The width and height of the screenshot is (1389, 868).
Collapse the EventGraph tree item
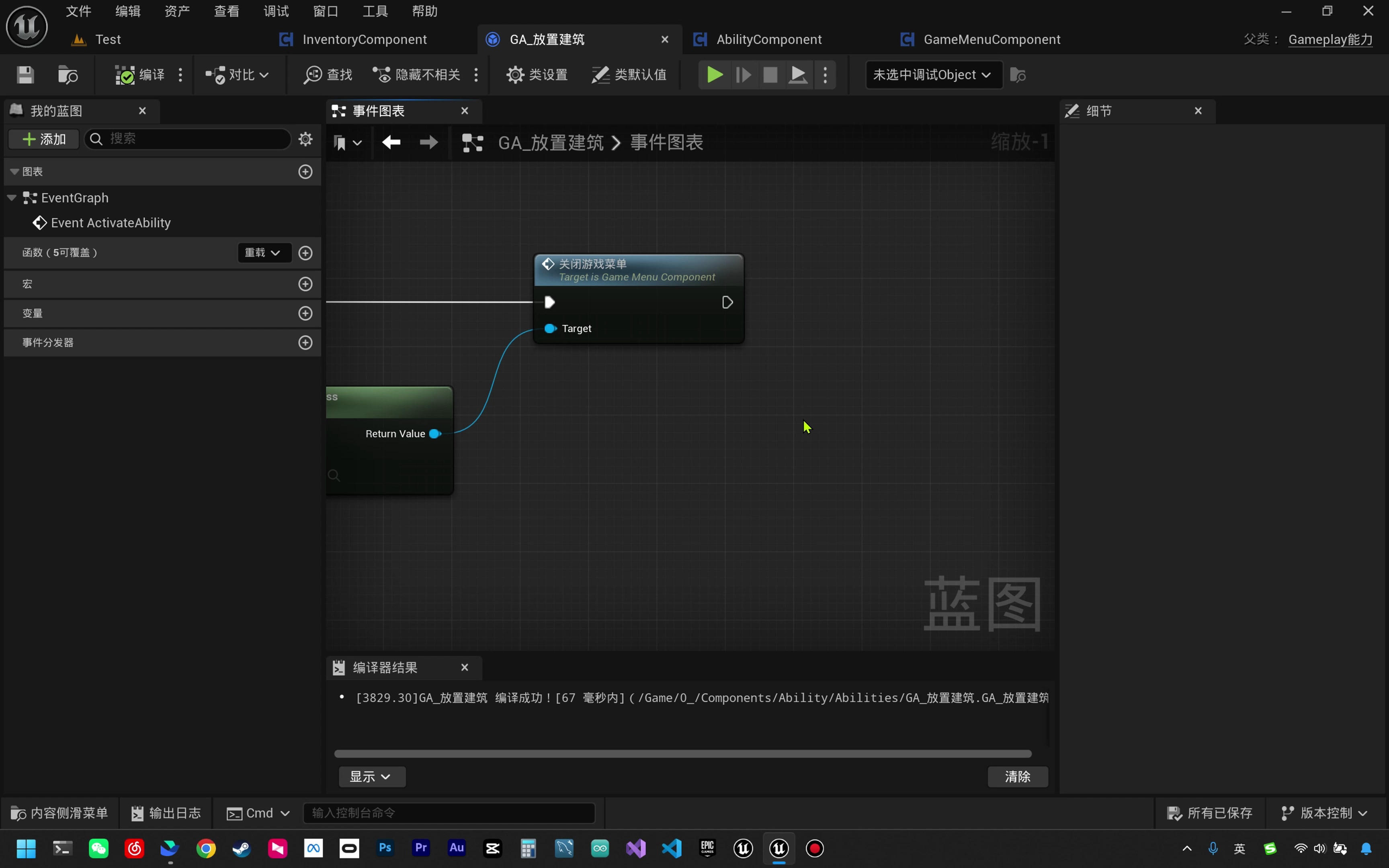(12, 197)
